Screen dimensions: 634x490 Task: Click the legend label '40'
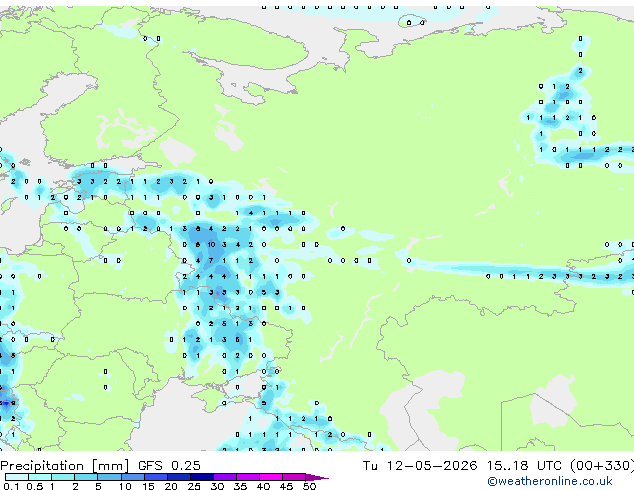tap(263, 486)
